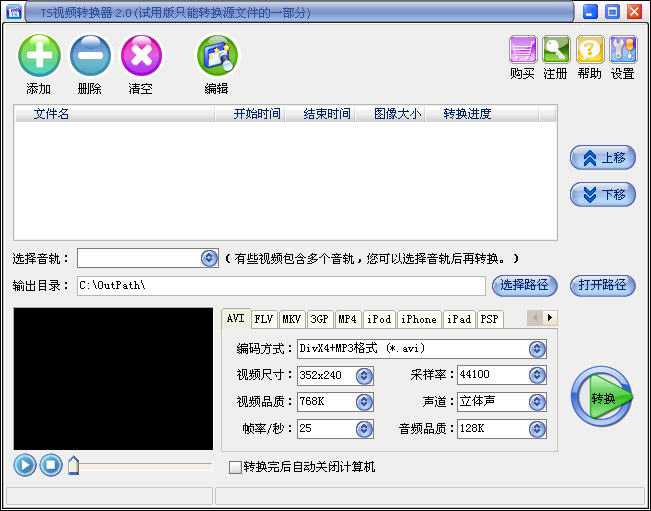Viewport: 651px width, 511px height.
Task: Open the frame rate 25 dropdown
Action: click(x=364, y=429)
